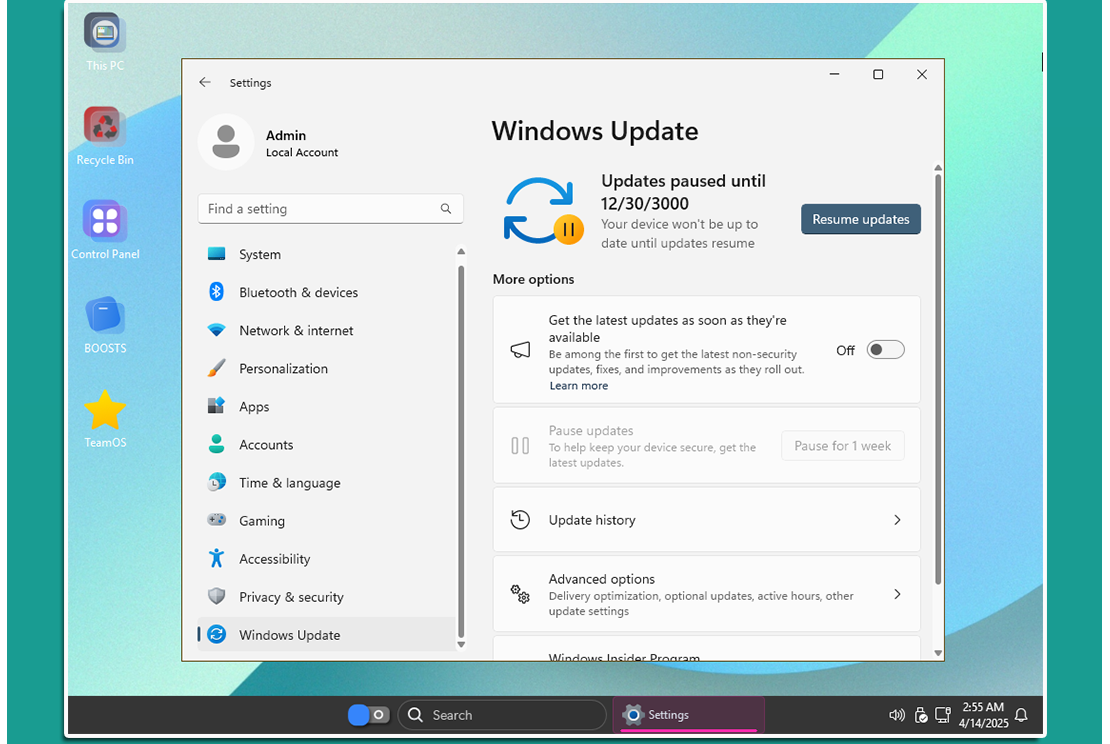Screen dimensions: 1110x744
Task: Click the Resume updates button
Action: [860, 219]
